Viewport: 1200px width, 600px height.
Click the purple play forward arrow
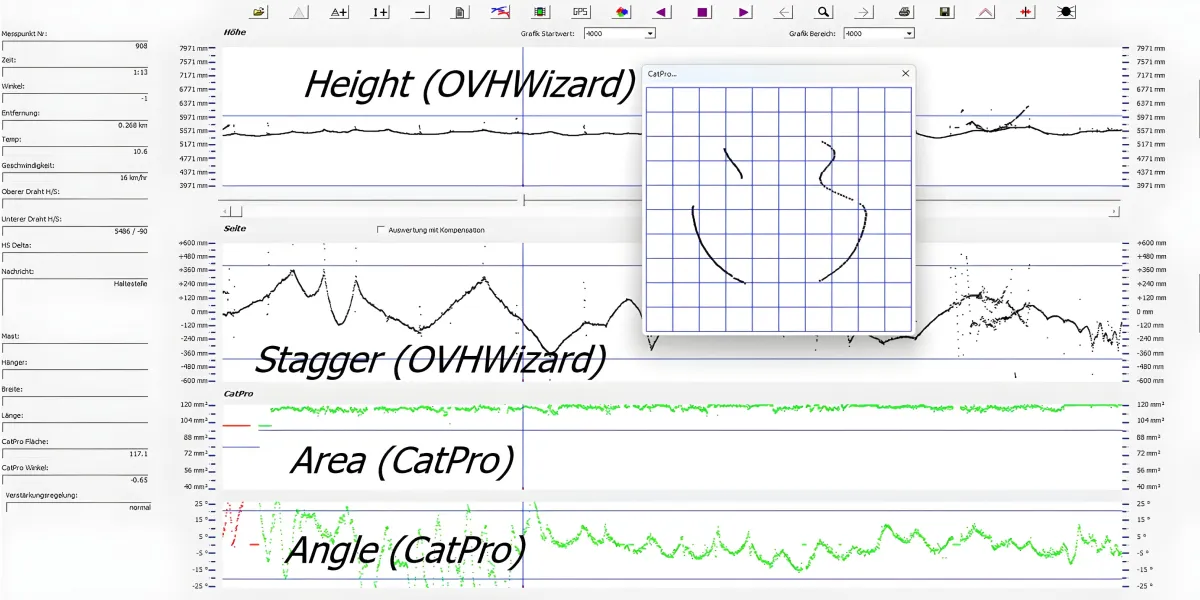(x=742, y=12)
